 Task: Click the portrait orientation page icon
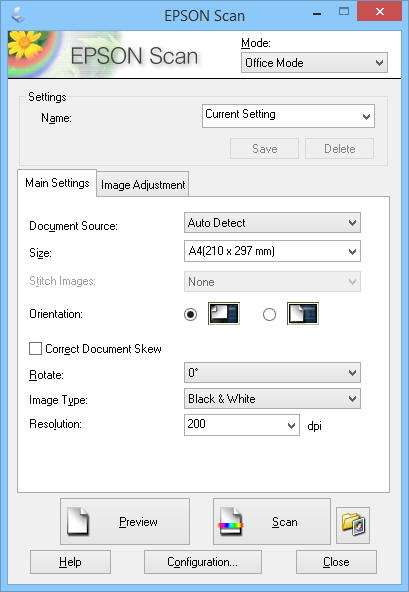[x=303, y=313]
